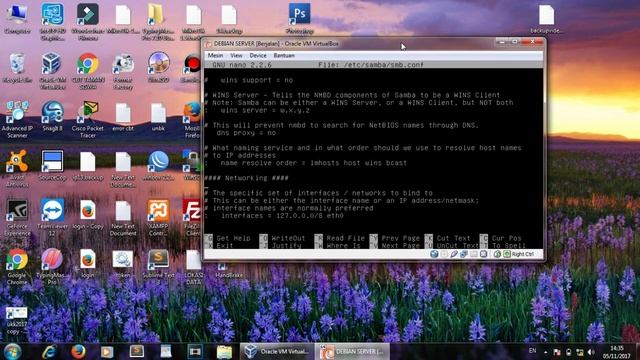Screen dimensions: 640x360
Task: Launch Internet Explorer from the taskbar
Action: point(49,351)
